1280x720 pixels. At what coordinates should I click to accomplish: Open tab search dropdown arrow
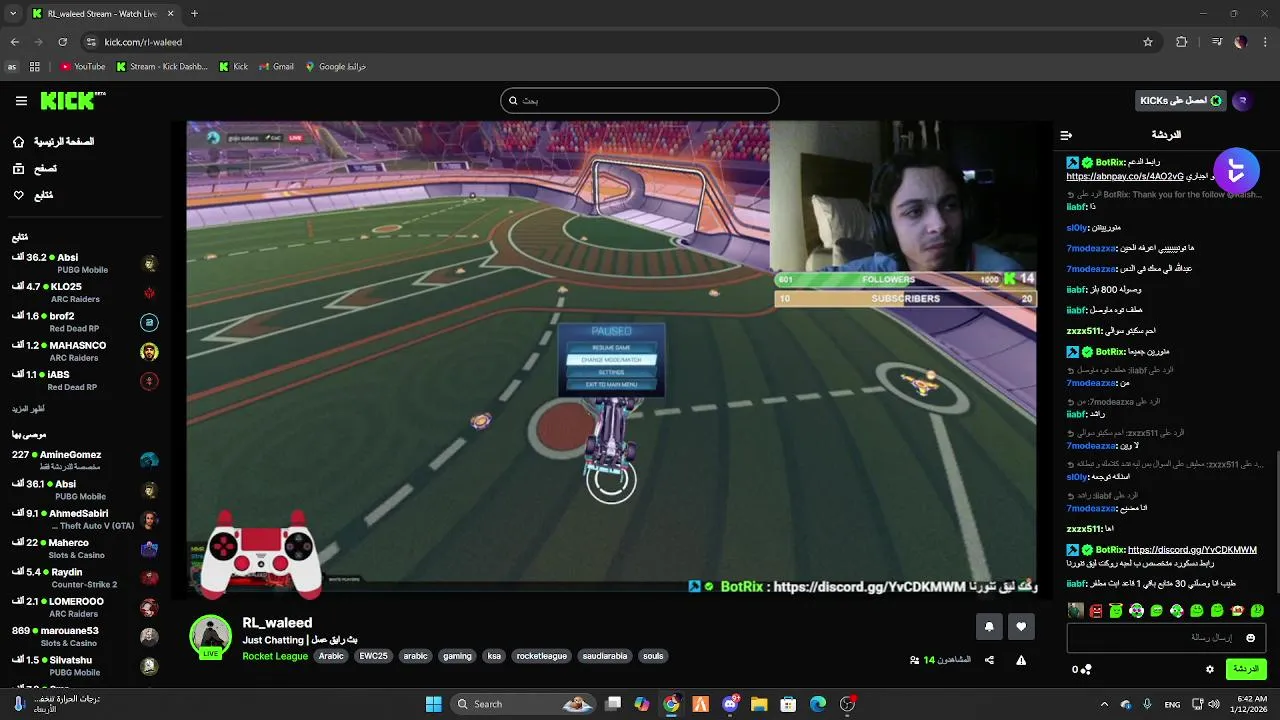(13, 14)
